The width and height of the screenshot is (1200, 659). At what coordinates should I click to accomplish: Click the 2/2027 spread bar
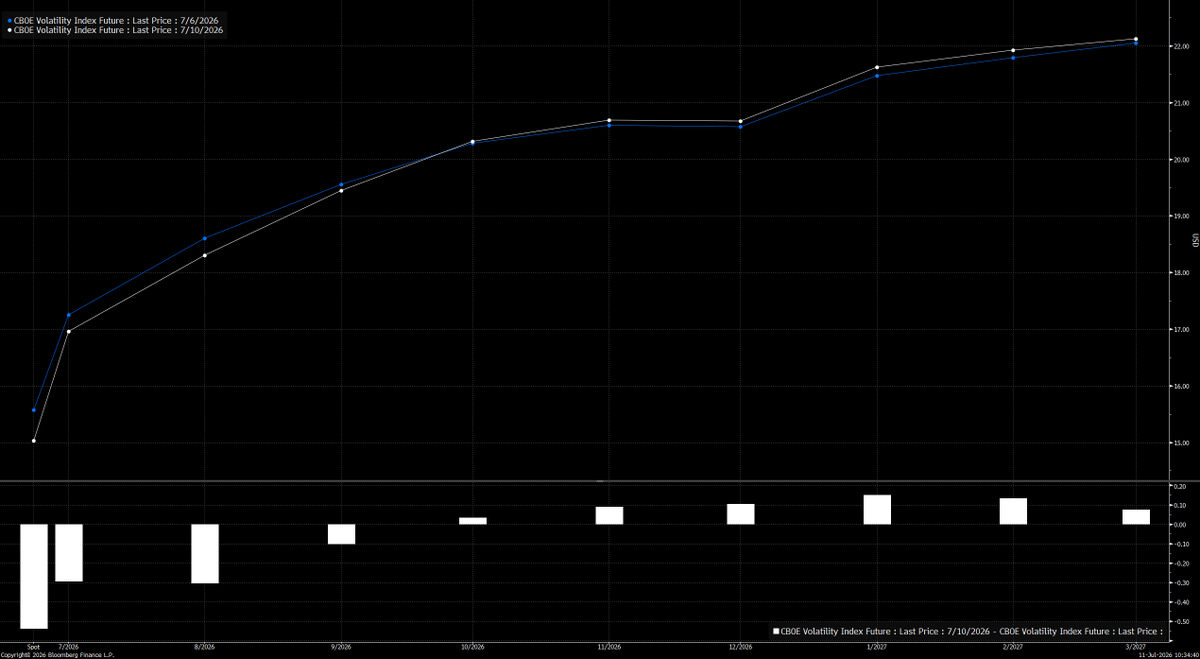pos(1013,511)
